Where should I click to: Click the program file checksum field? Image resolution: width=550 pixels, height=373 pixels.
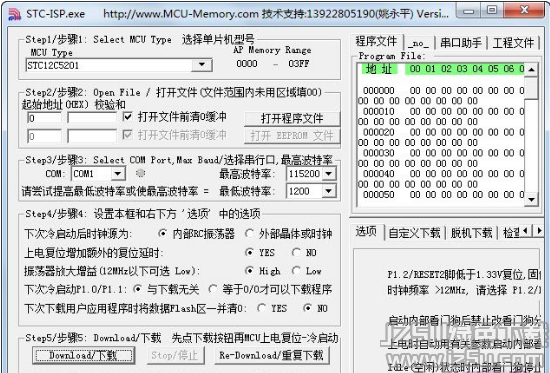(x=92, y=118)
